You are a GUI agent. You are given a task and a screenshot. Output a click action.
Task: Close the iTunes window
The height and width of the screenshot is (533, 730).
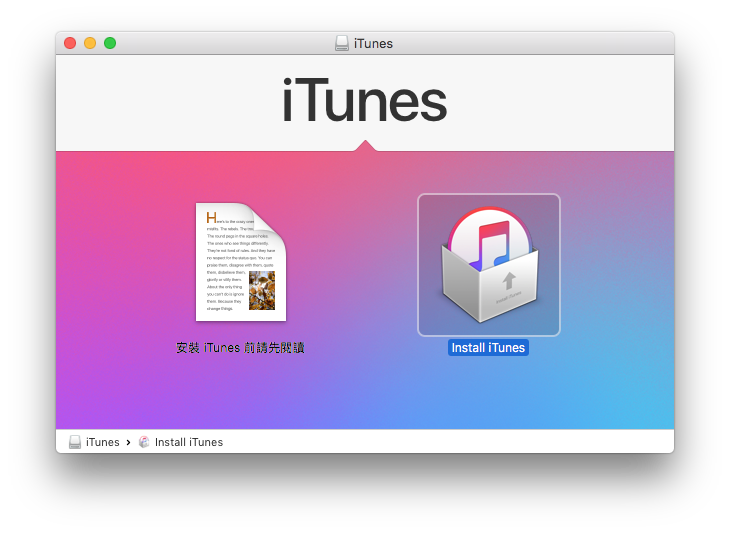(70, 43)
